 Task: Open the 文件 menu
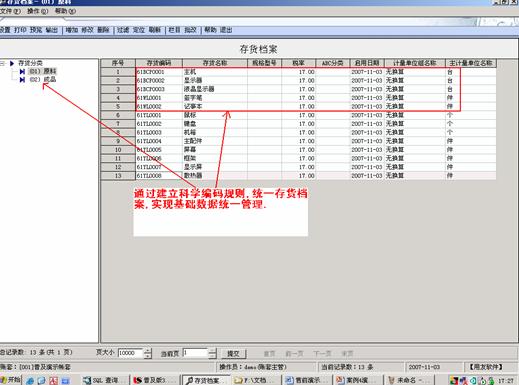click(10, 11)
